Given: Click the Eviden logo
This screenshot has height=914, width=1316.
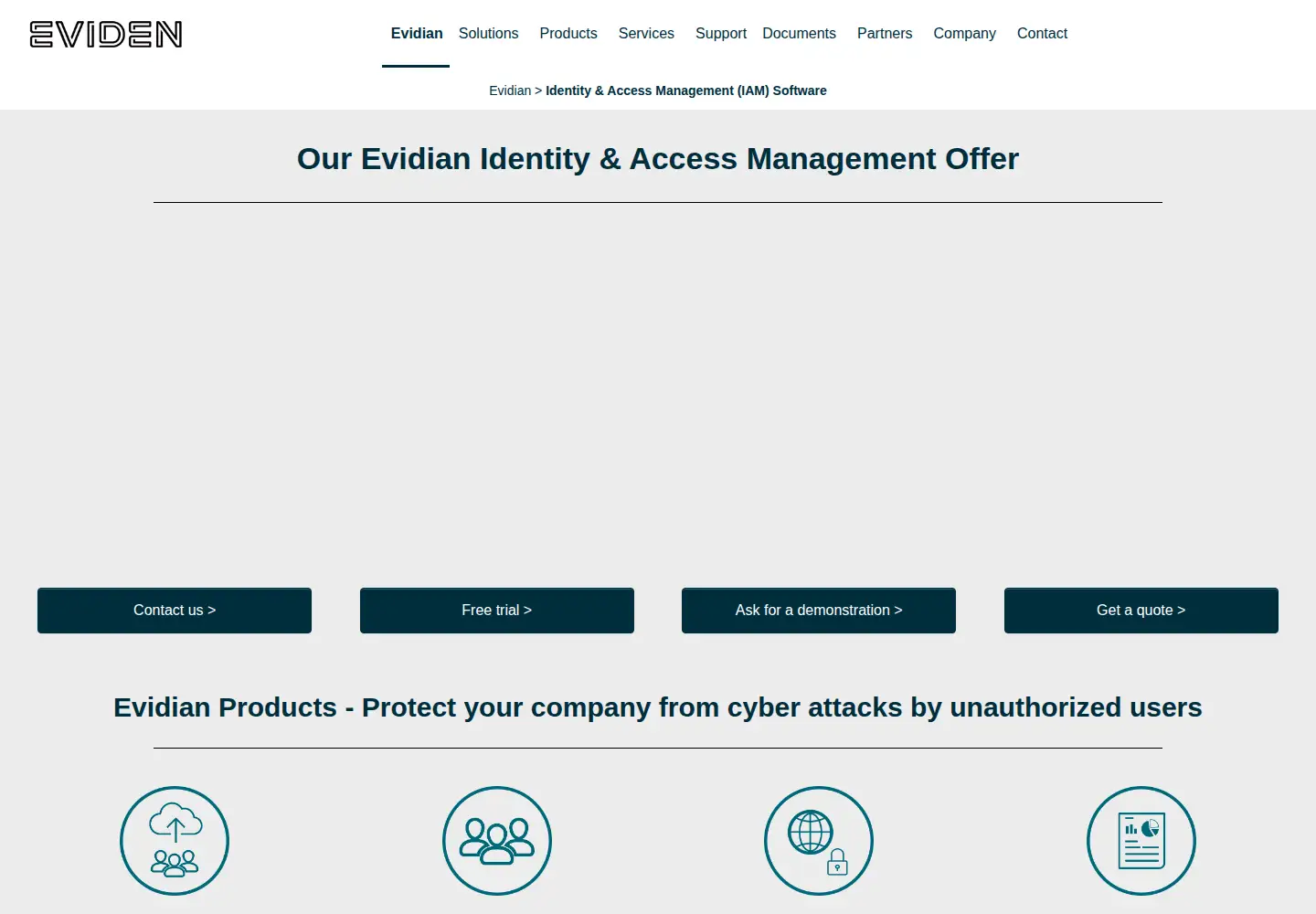Looking at the screenshot, I should click(x=106, y=34).
